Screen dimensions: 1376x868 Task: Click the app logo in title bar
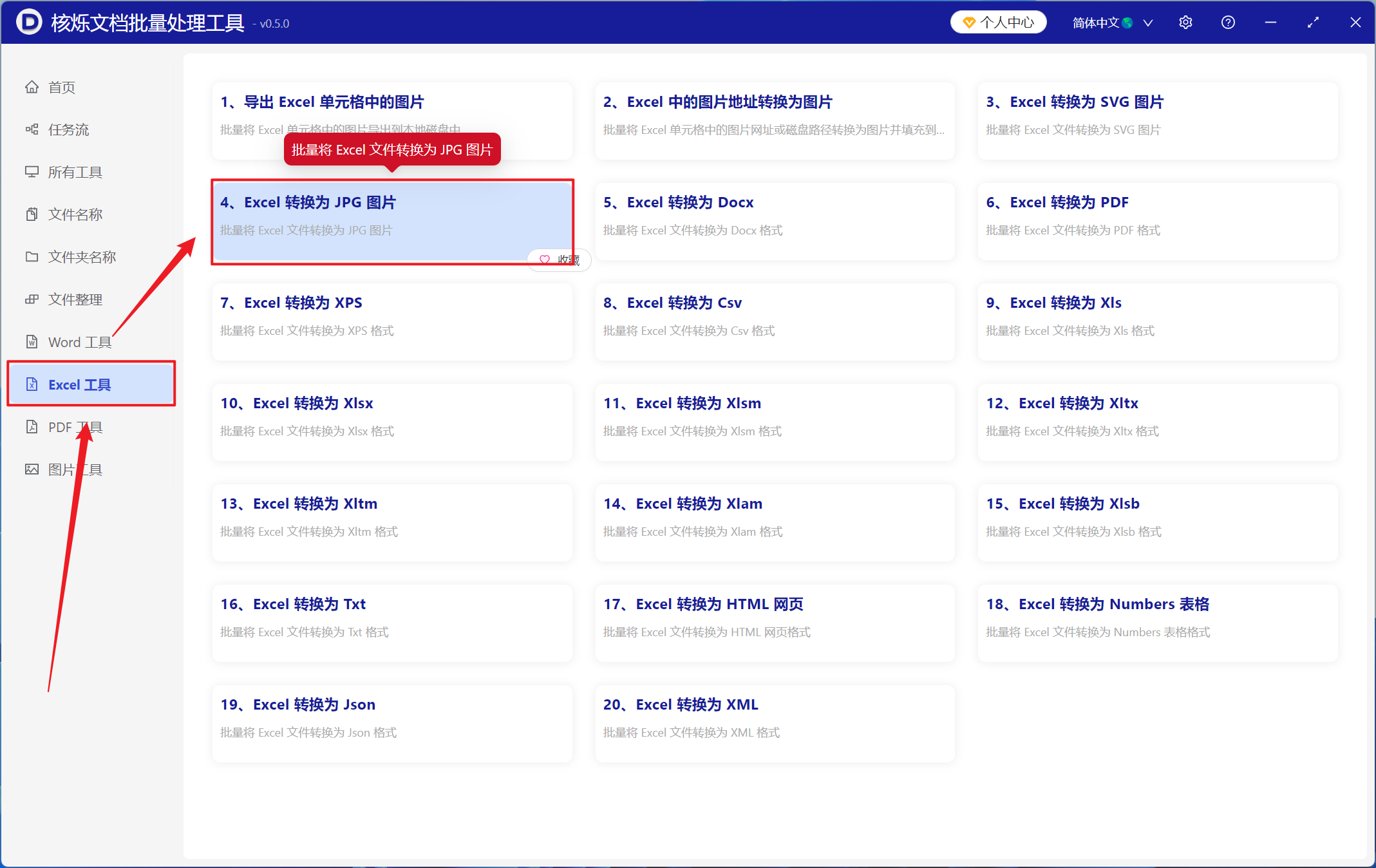click(29, 22)
